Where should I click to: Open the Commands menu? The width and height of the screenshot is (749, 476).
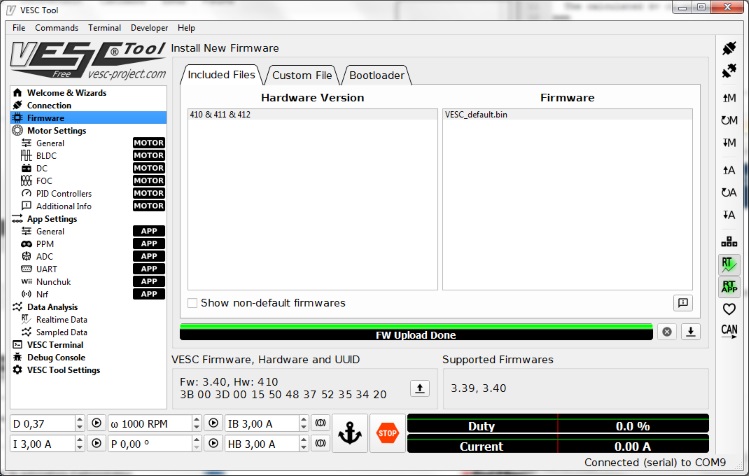(x=56, y=28)
